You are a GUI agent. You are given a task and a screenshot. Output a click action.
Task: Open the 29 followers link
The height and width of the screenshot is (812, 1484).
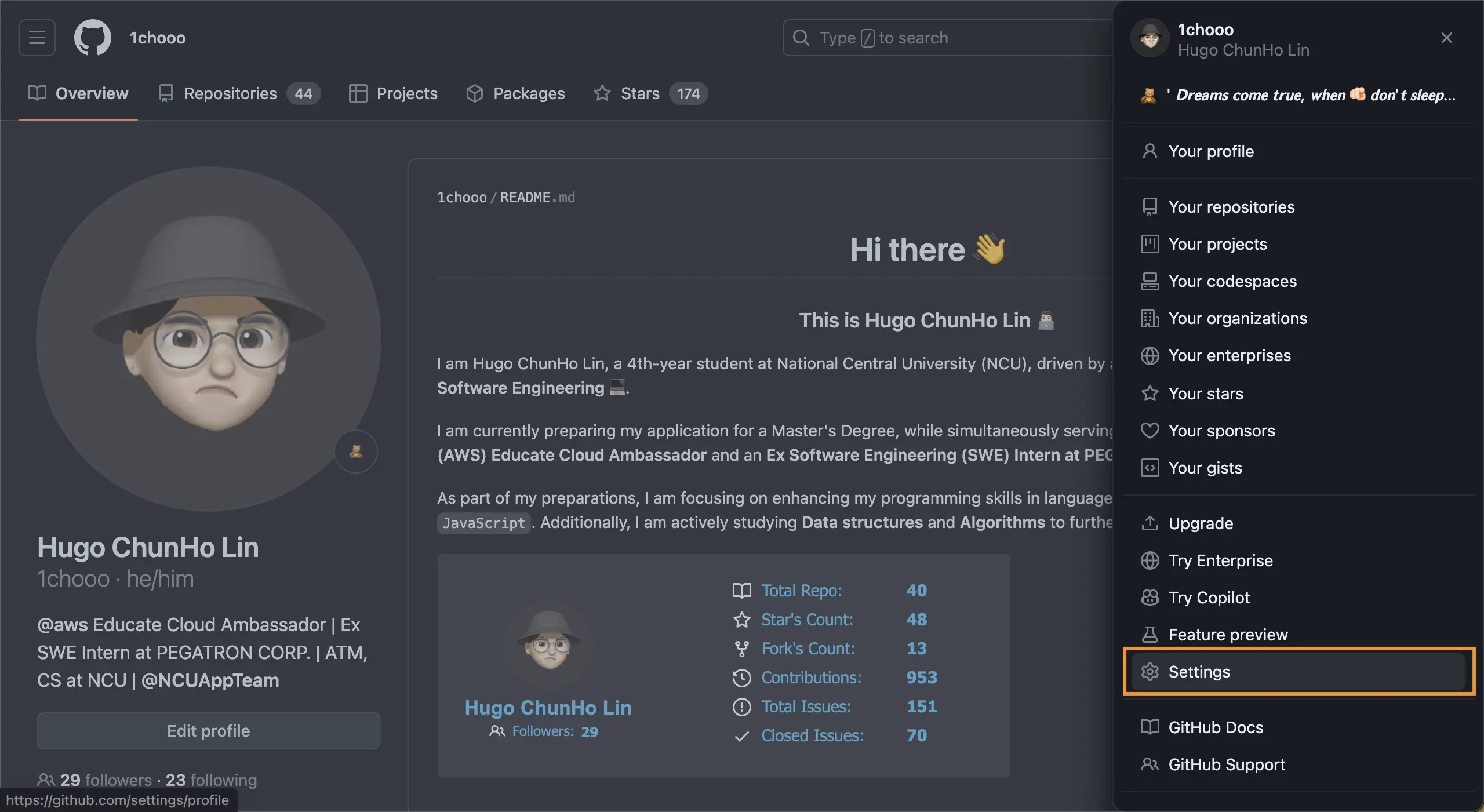coord(106,780)
